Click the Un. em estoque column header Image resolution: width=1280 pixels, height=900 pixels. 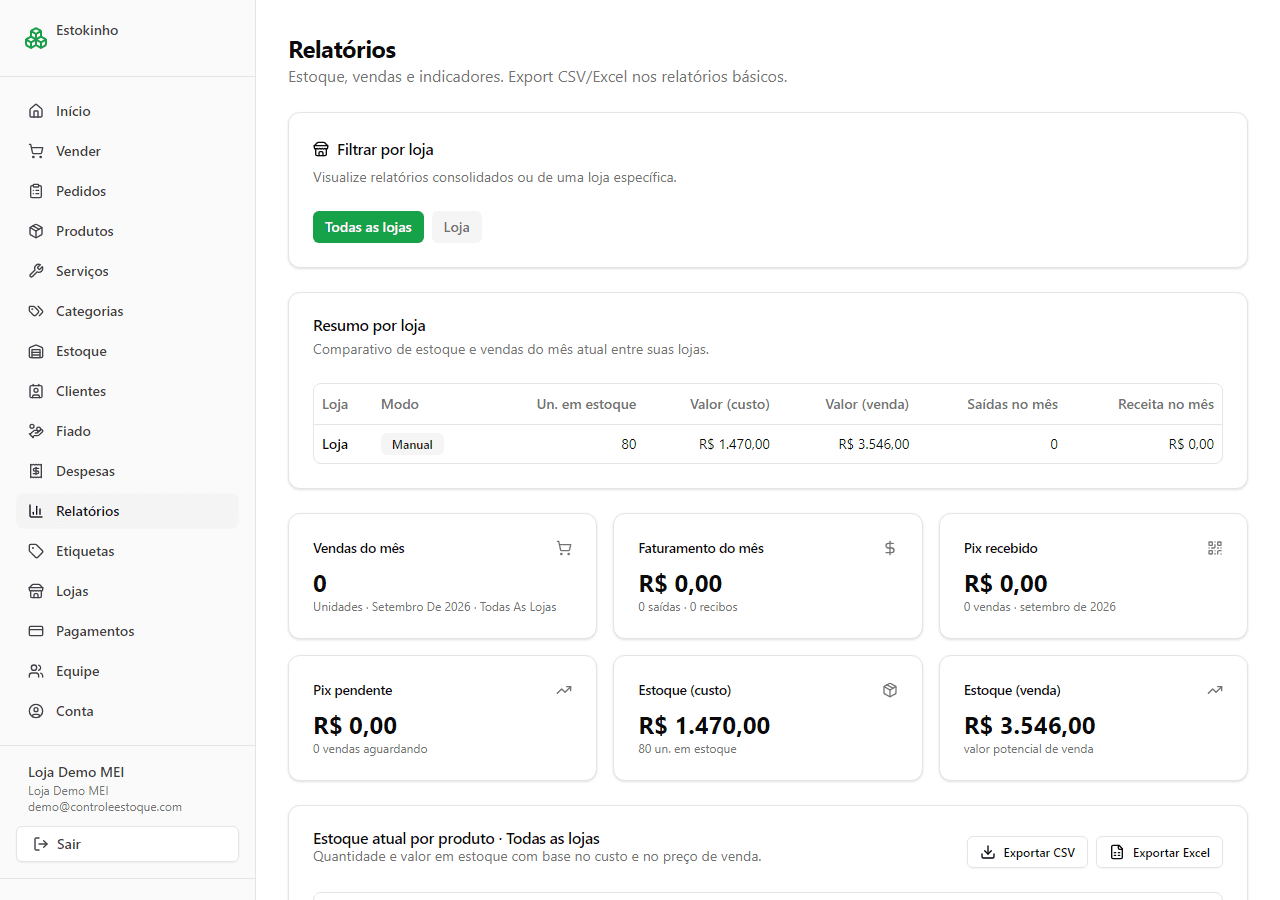(x=586, y=404)
